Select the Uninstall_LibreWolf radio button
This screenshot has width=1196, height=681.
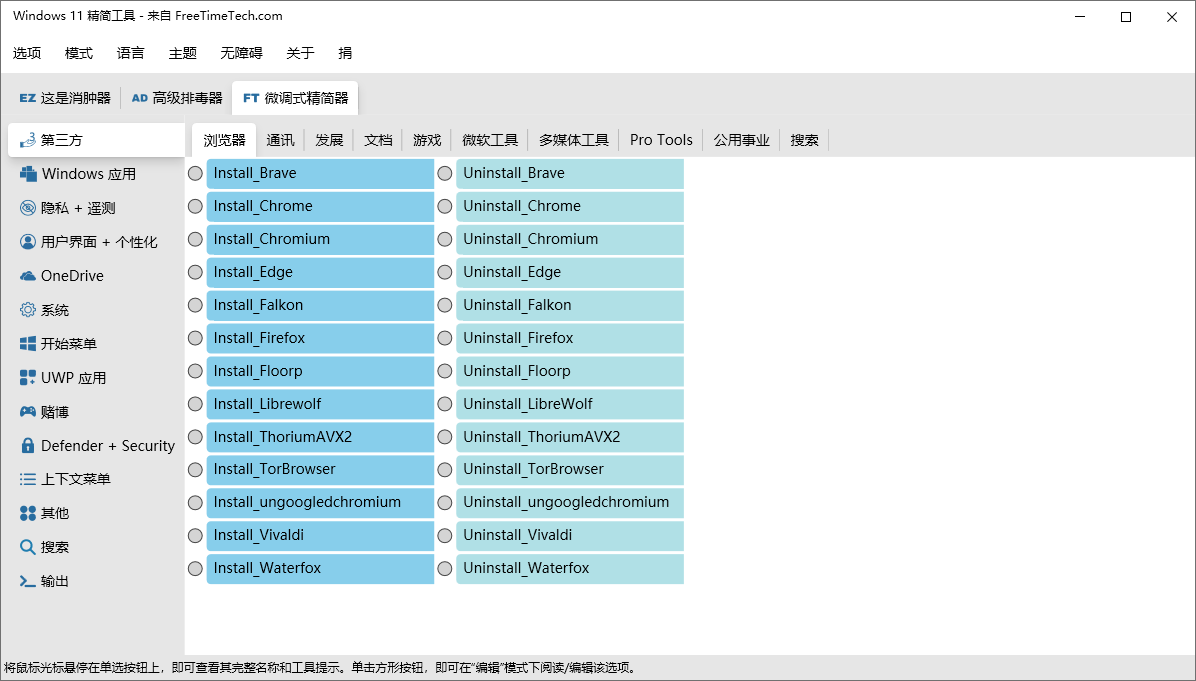coord(445,404)
